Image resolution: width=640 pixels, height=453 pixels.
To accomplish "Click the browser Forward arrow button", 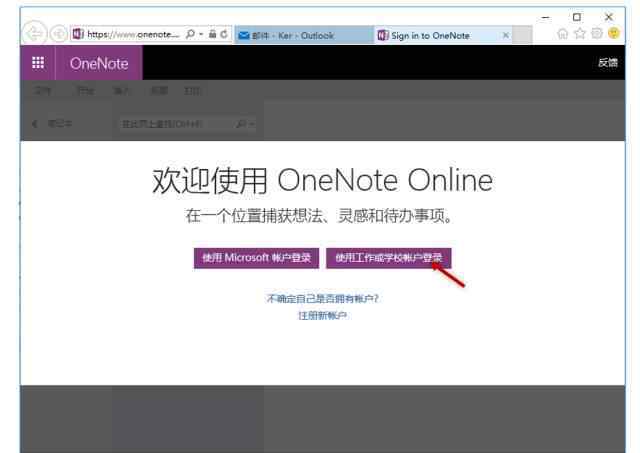I will [59, 34].
